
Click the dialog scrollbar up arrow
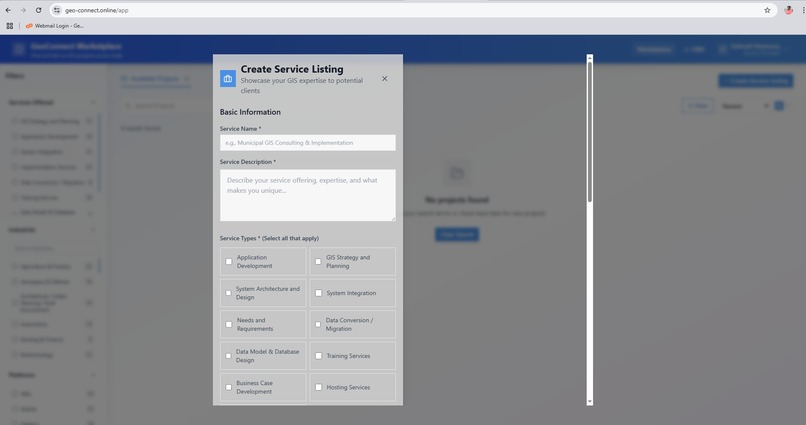pyautogui.click(x=590, y=58)
